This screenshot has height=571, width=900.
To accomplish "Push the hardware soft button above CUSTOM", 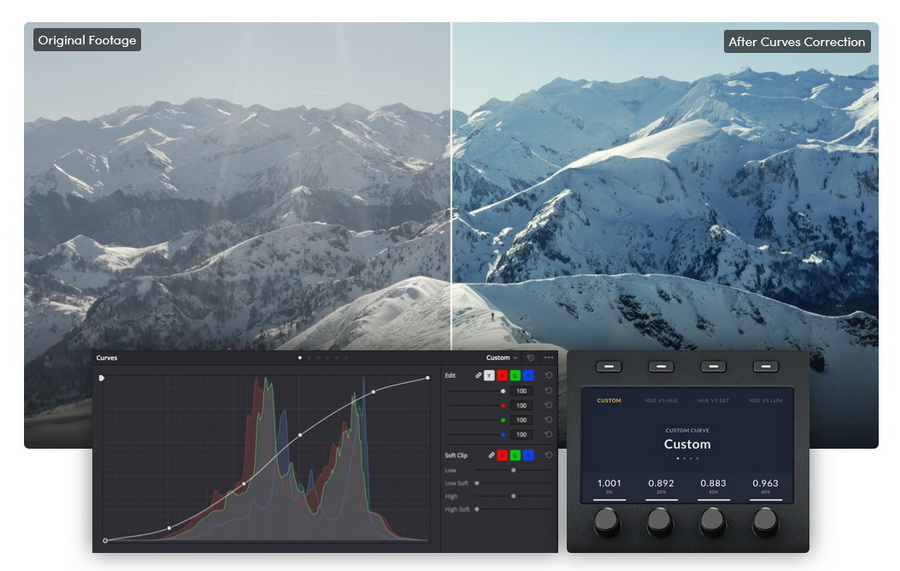I will click(609, 366).
